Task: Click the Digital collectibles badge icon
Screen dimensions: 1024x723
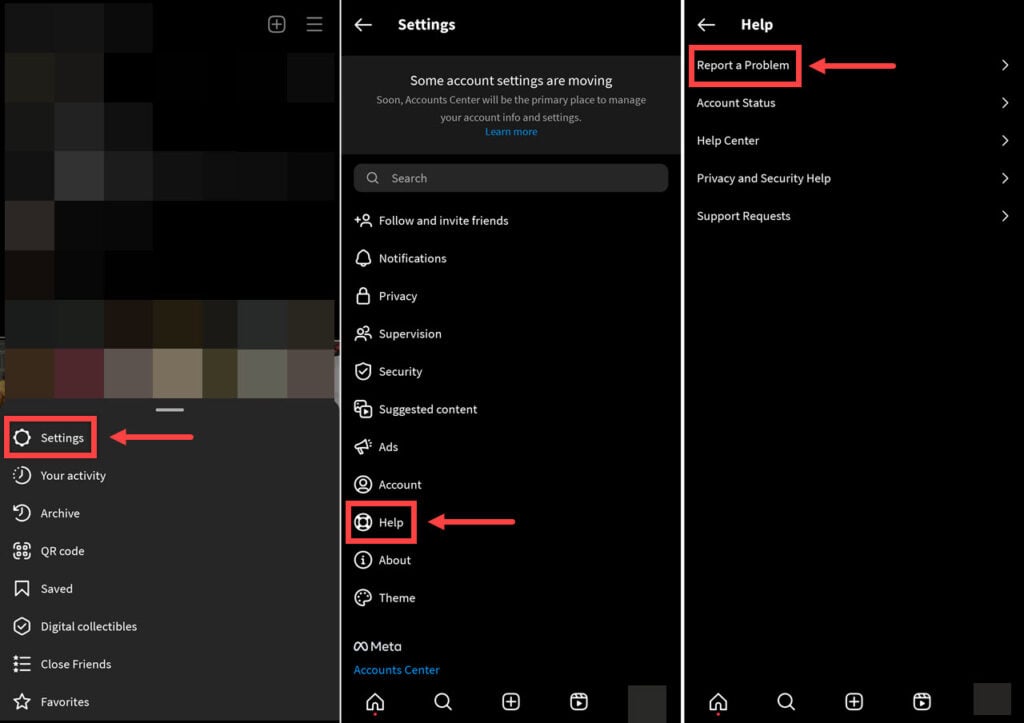Action: (x=22, y=626)
